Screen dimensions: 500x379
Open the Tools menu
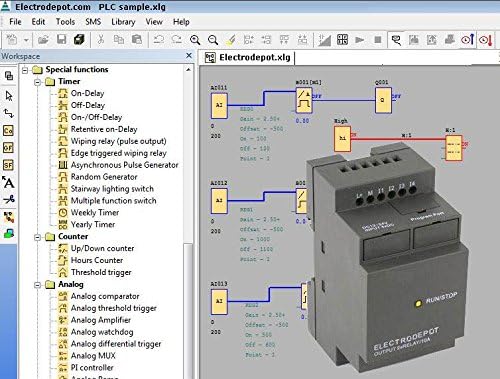point(65,22)
